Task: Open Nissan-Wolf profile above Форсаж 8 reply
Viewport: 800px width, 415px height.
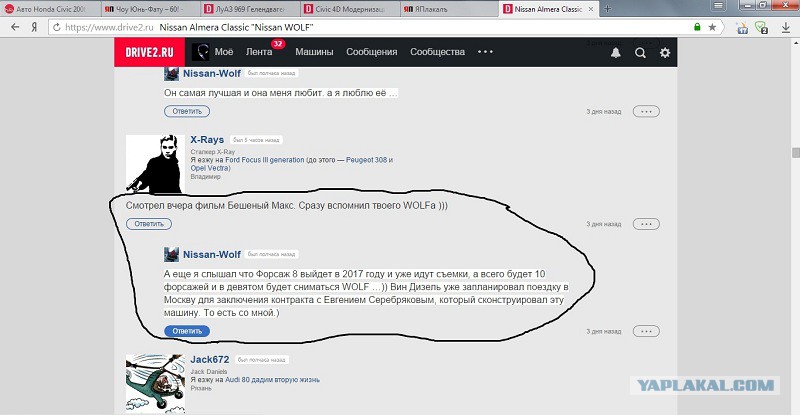Action: [212, 254]
